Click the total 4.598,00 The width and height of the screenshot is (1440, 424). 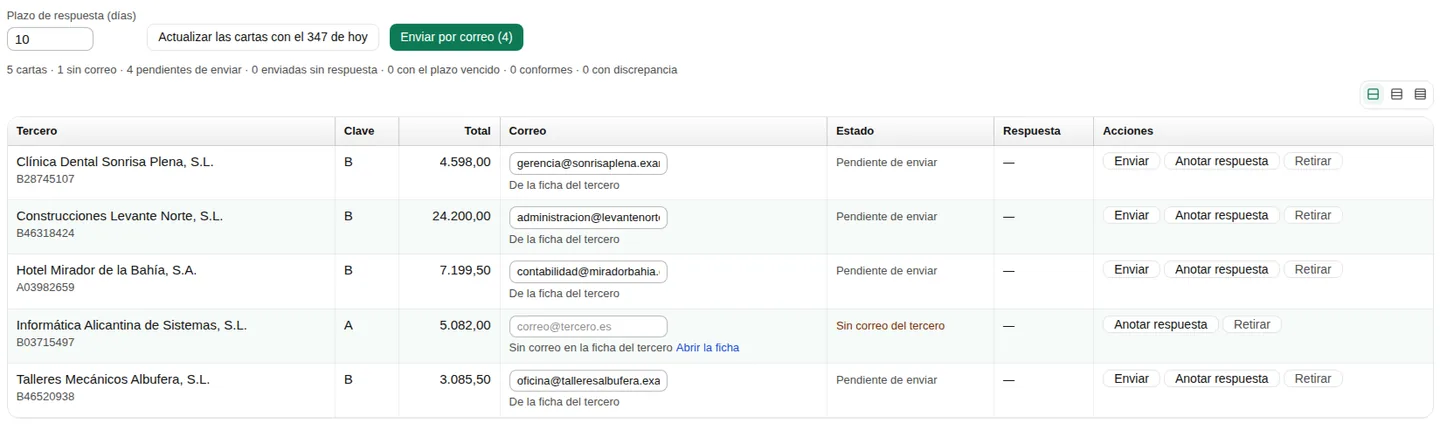[465, 161]
